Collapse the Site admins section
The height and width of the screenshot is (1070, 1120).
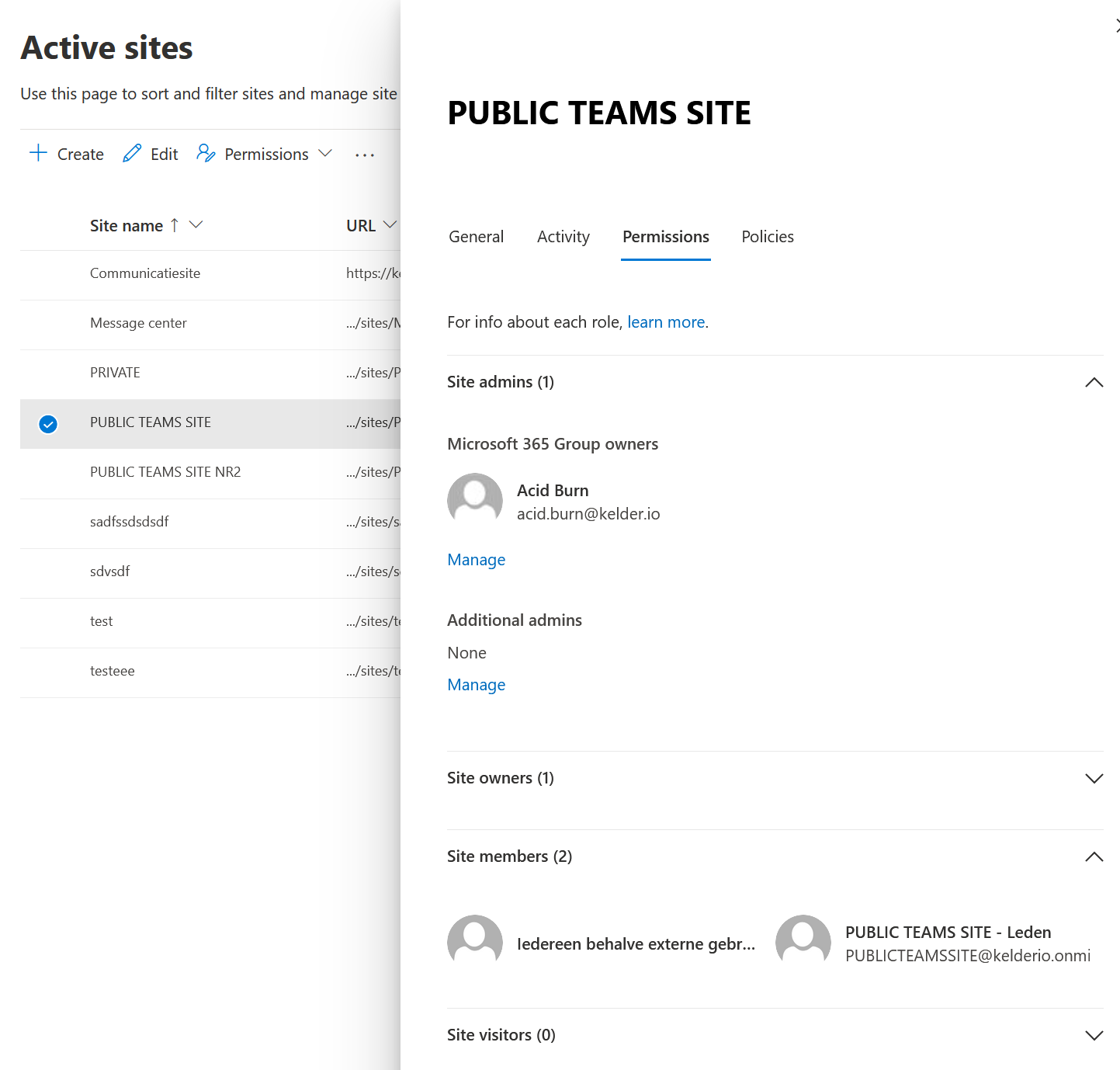1094,382
